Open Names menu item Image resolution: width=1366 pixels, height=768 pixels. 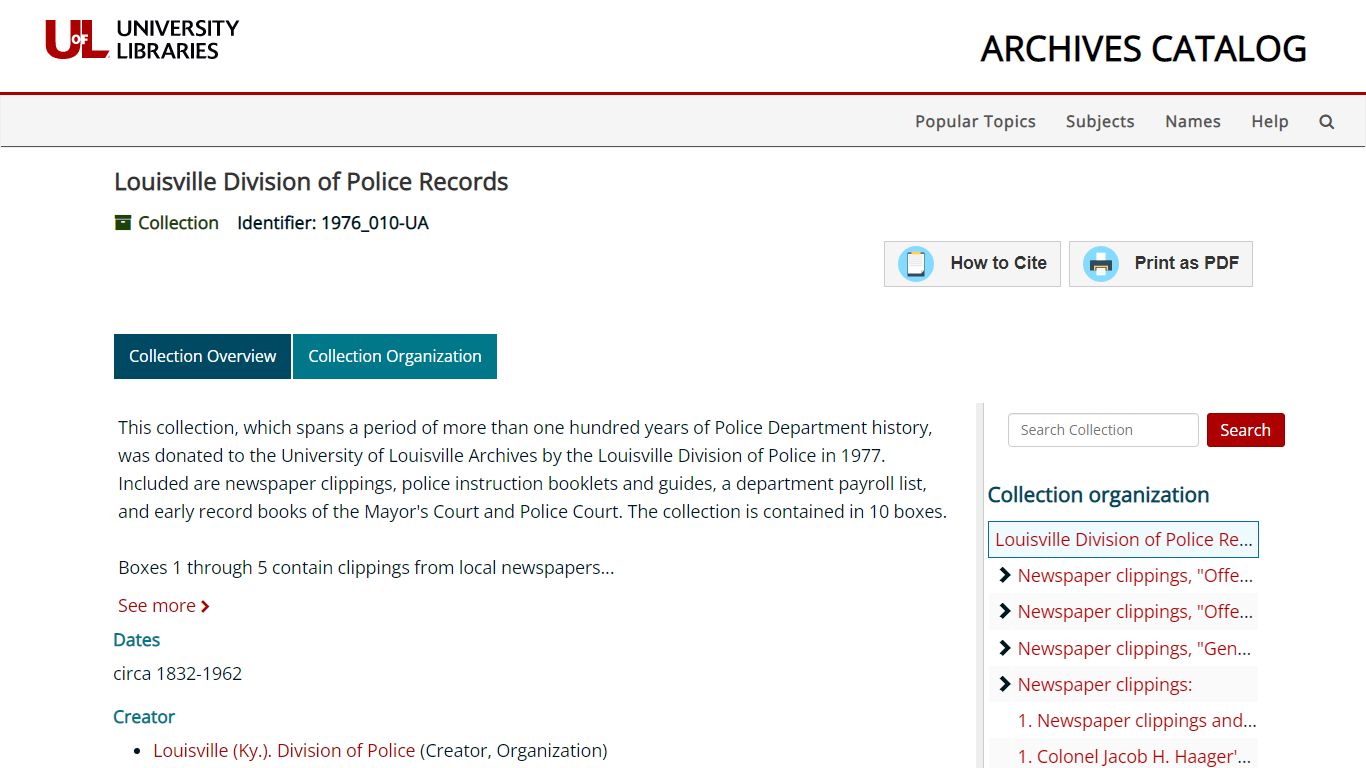click(1193, 121)
